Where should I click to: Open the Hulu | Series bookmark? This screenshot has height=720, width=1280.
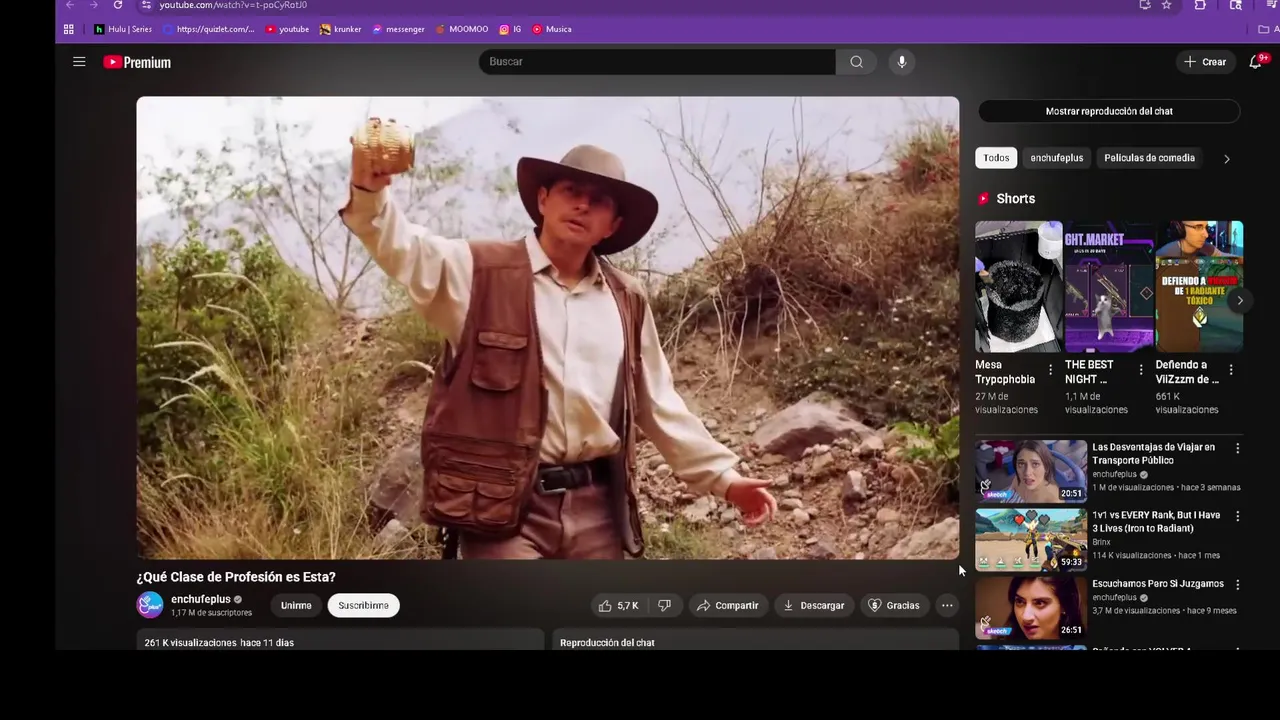pos(123,29)
